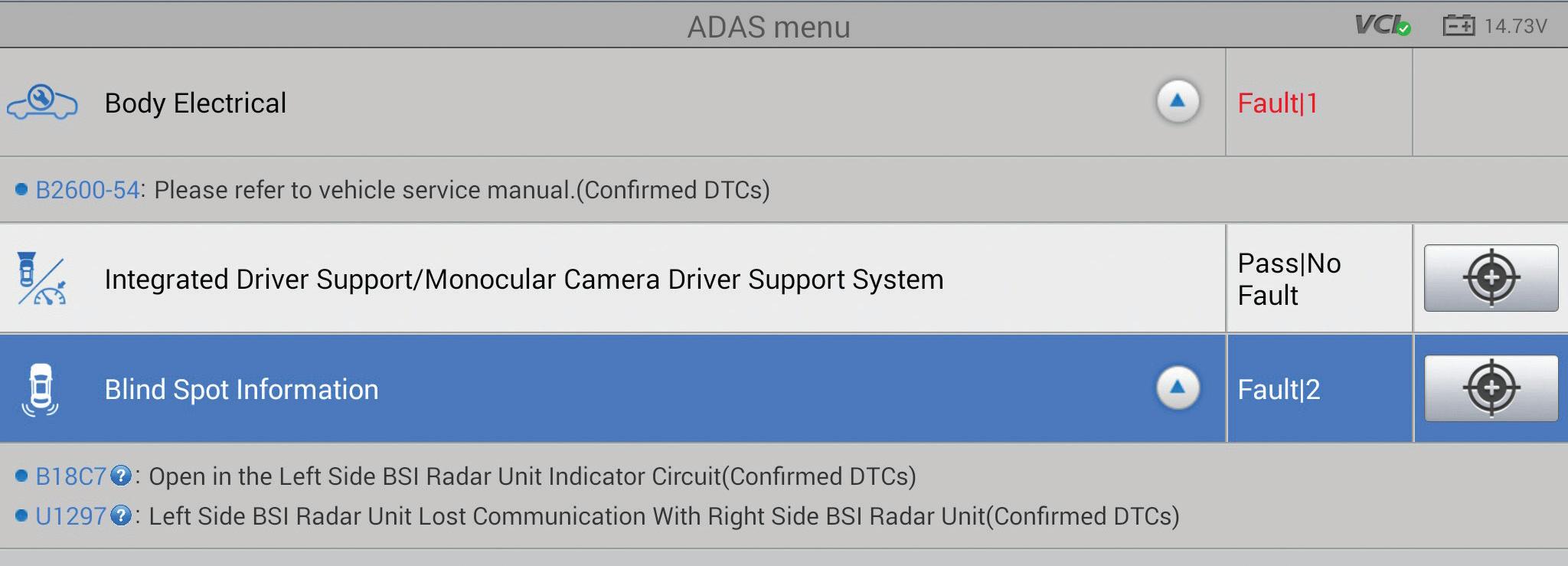Click the Monocular Camera Driver Support icon

click(41, 279)
